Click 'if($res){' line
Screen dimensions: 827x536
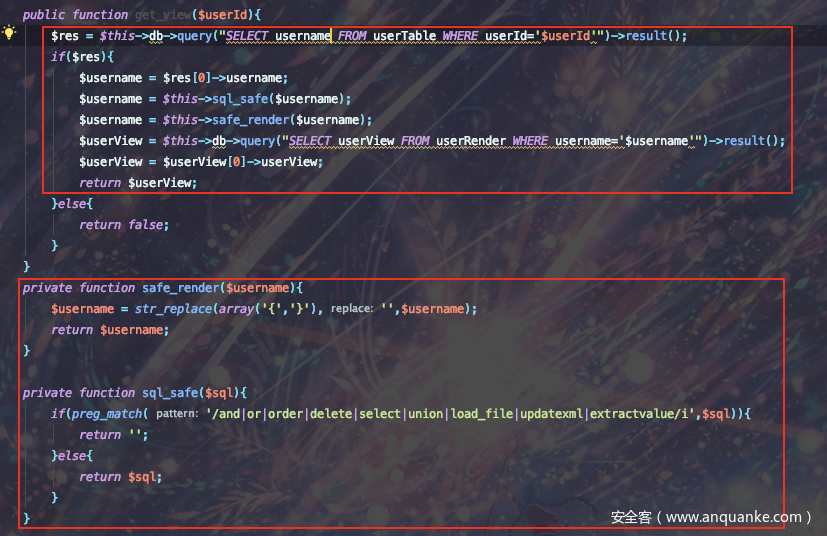82,56
